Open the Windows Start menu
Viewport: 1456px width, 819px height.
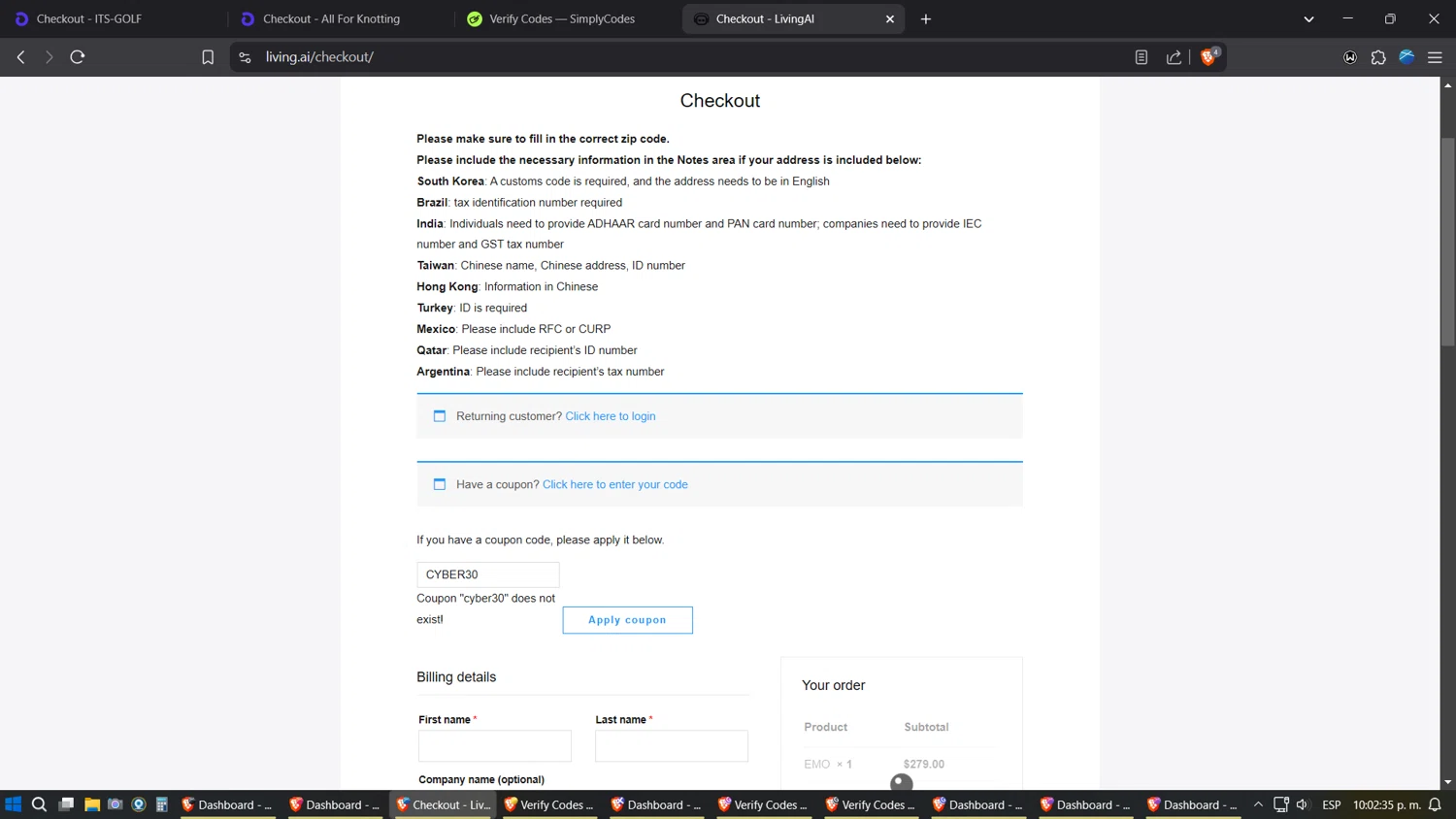click(x=14, y=804)
